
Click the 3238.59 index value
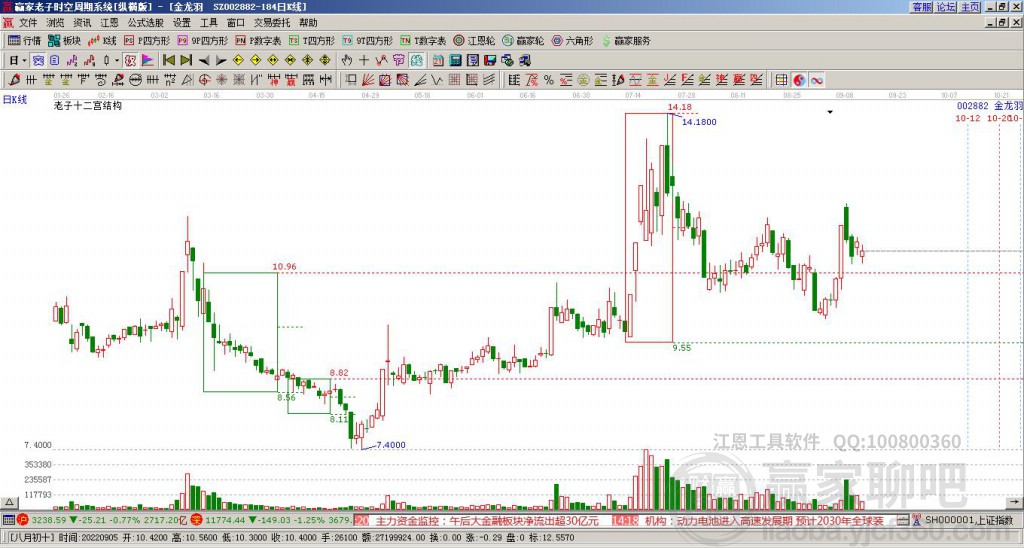pos(49,521)
